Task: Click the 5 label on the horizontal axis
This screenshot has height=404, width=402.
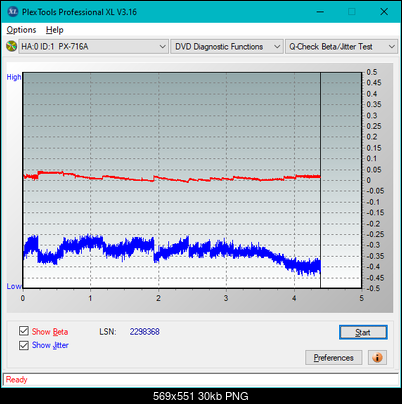Action: (361, 298)
